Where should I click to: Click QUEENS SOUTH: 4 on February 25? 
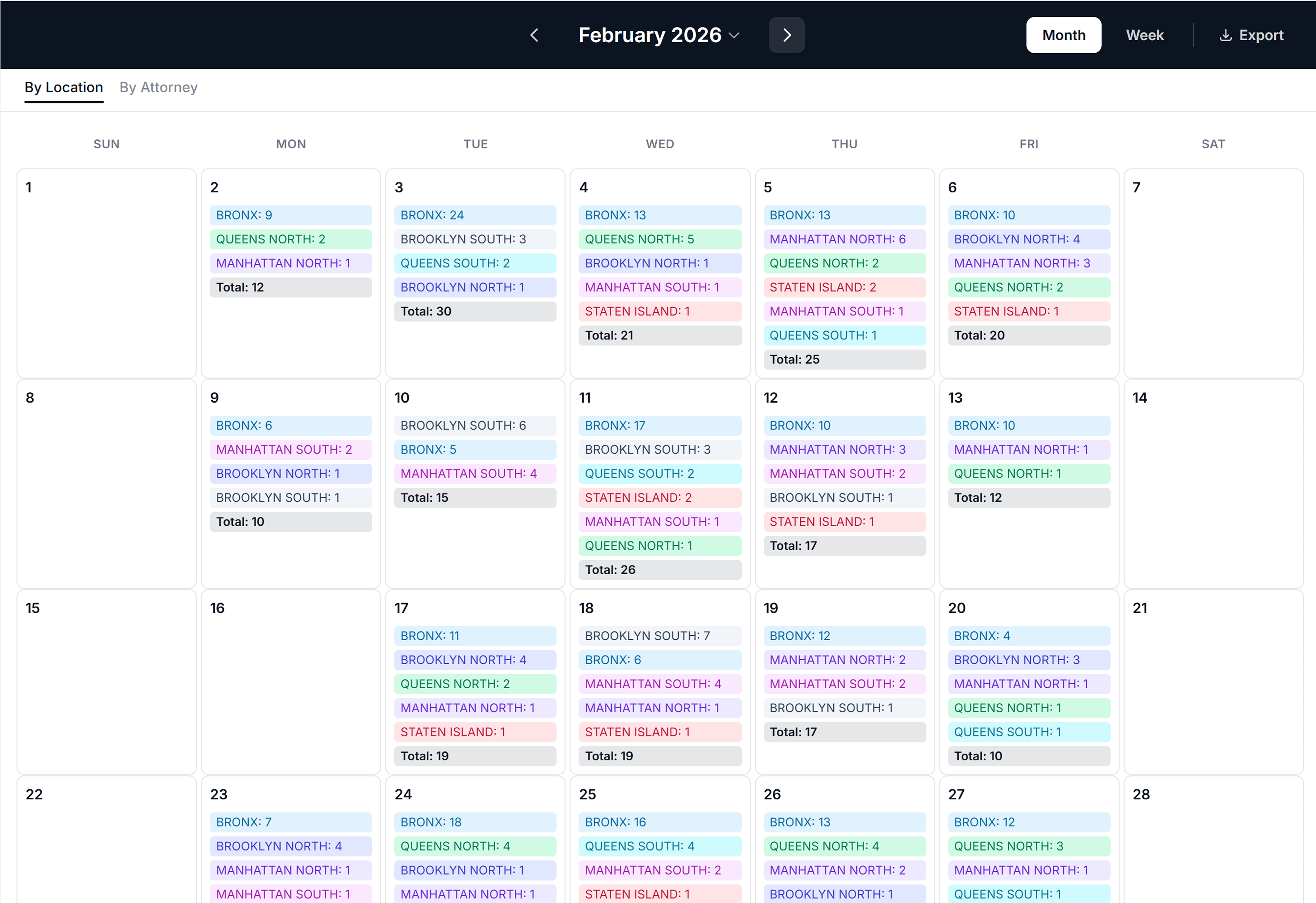pyautogui.click(x=660, y=846)
